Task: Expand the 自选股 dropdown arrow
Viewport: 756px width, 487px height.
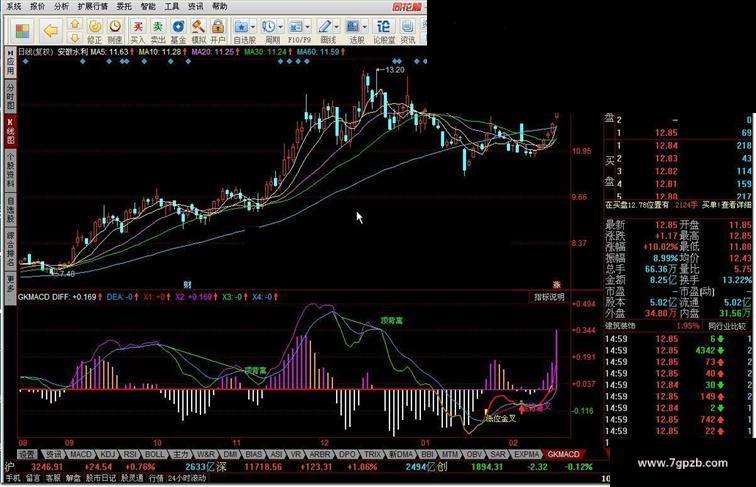Action: pos(253,27)
